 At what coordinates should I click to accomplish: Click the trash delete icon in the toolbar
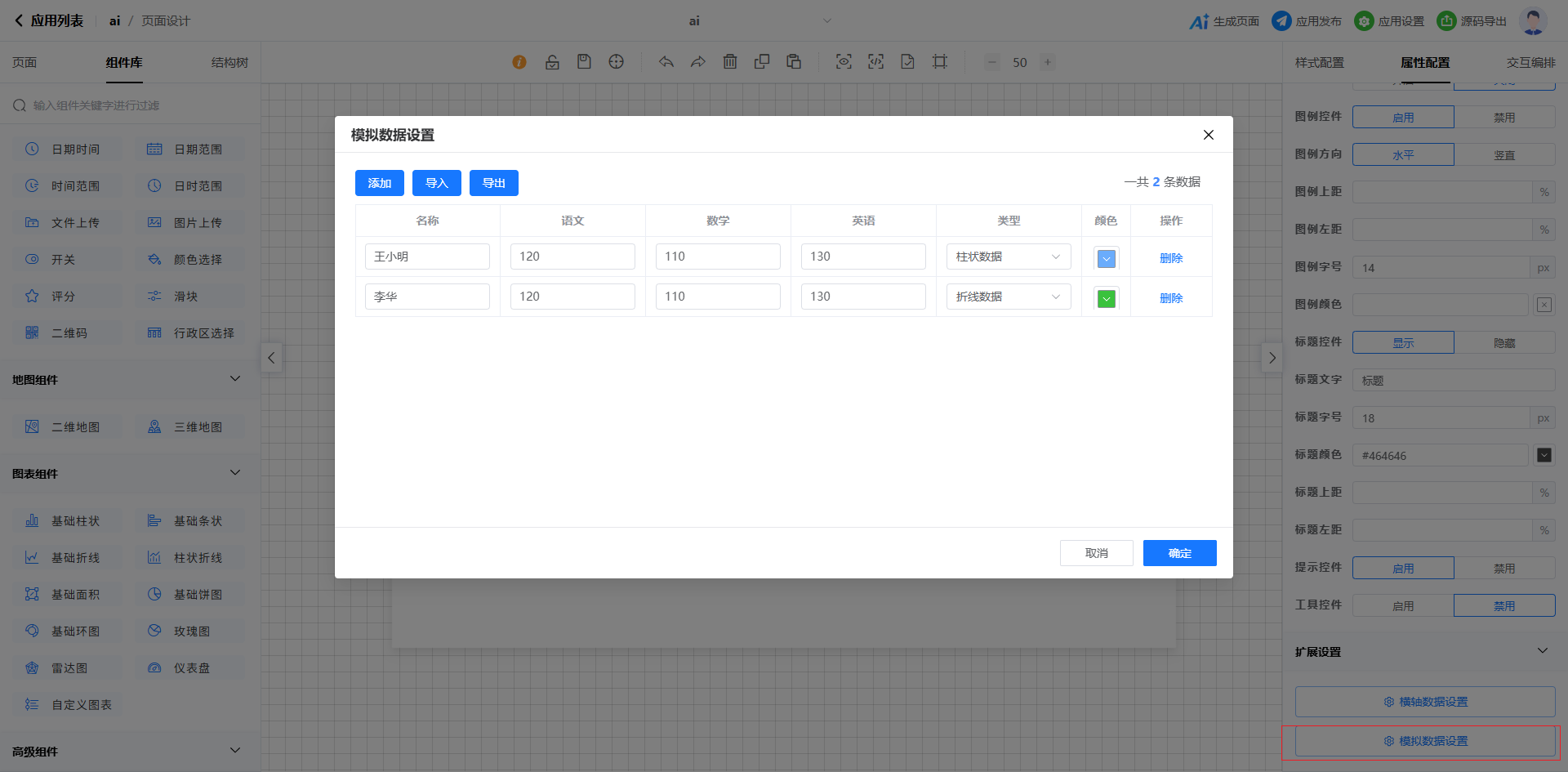click(x=730, y=62)
